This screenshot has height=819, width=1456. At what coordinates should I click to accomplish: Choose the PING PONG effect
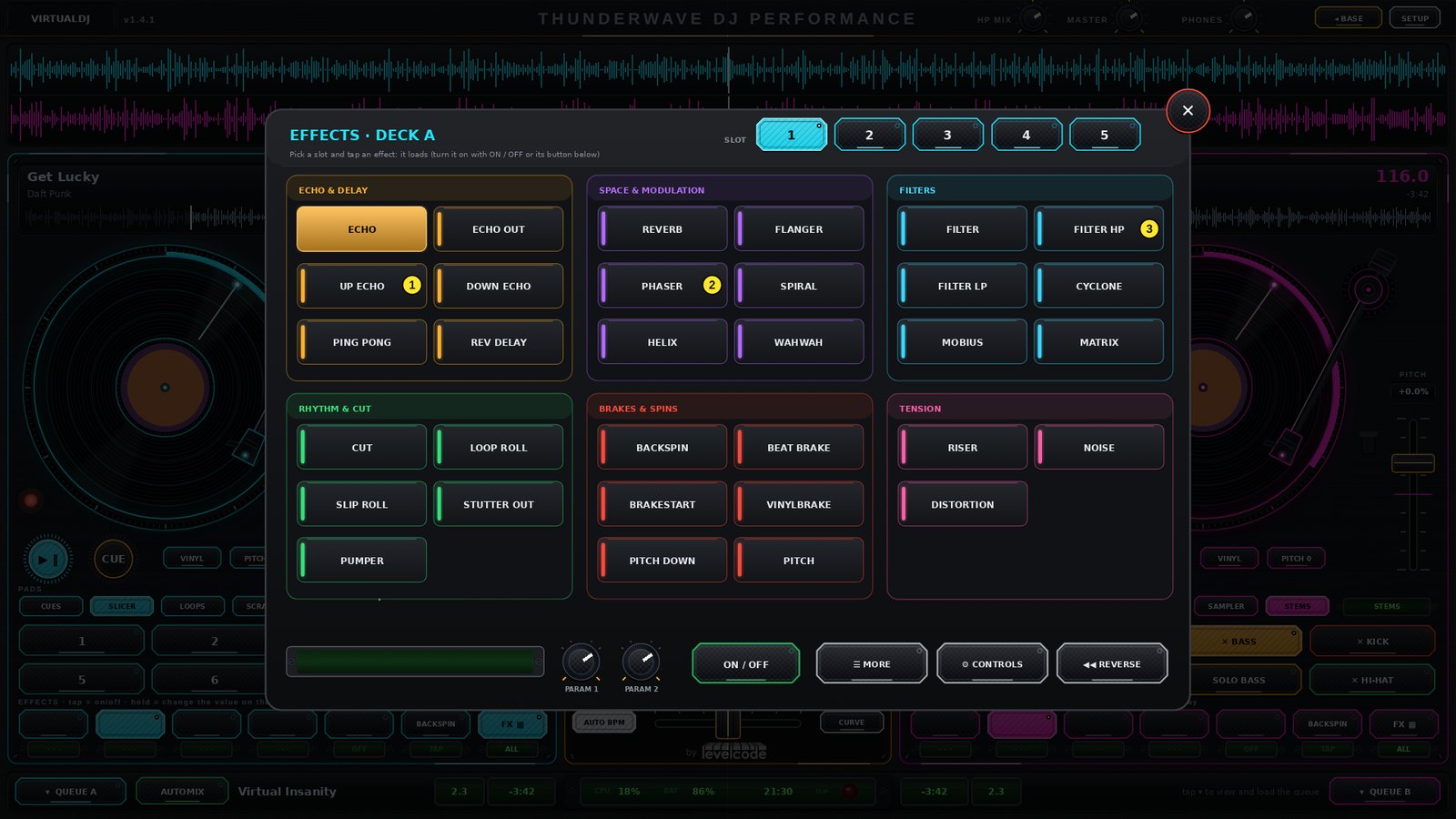pos(361,342)
